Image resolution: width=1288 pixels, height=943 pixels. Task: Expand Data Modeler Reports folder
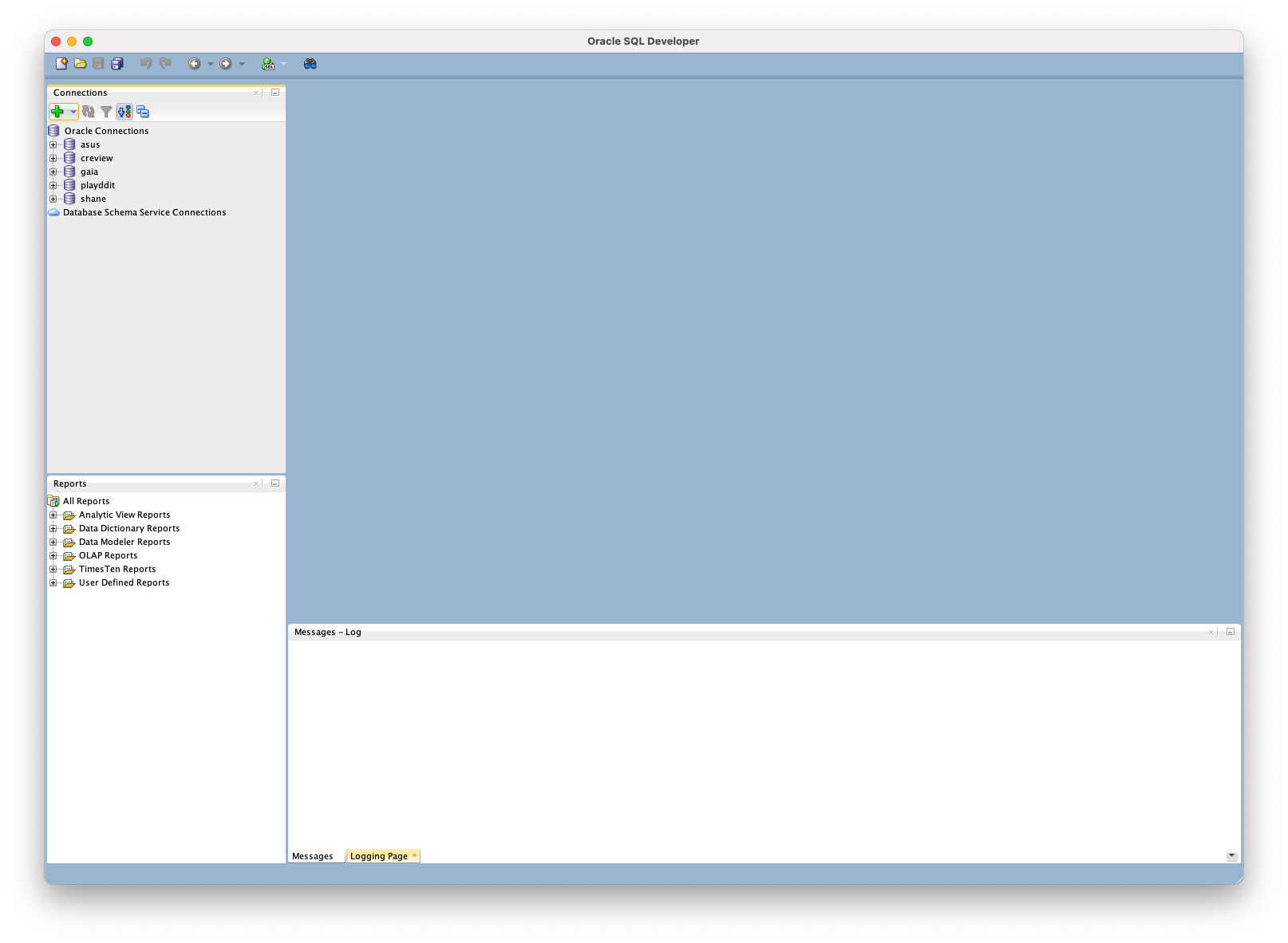[53, 542]
